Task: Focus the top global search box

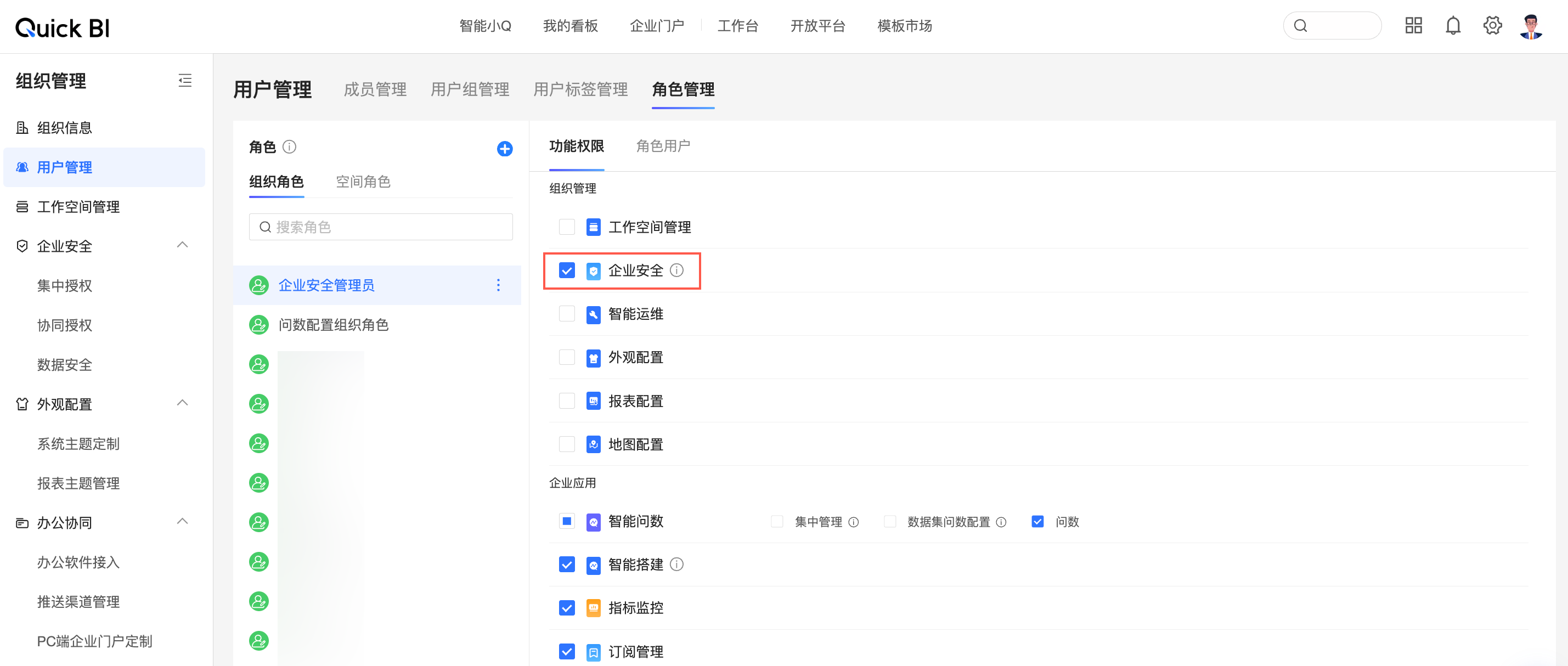Action: coord(1332,26)
